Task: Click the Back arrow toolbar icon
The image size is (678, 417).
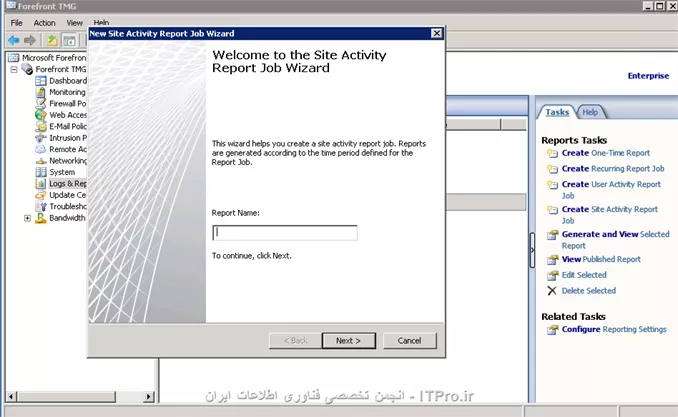Action: click(14, 40)
